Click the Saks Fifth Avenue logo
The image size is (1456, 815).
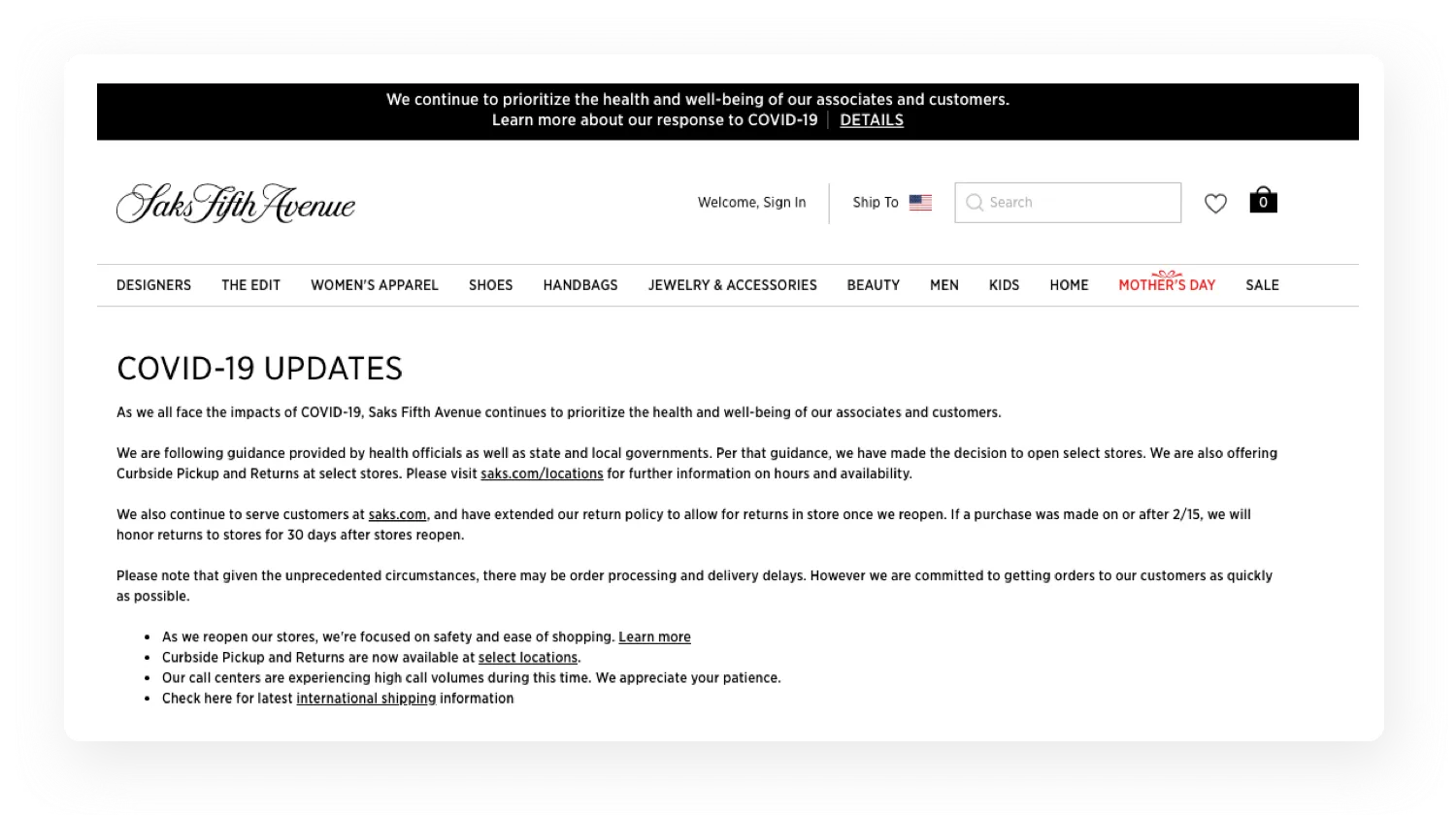(236, 204)
